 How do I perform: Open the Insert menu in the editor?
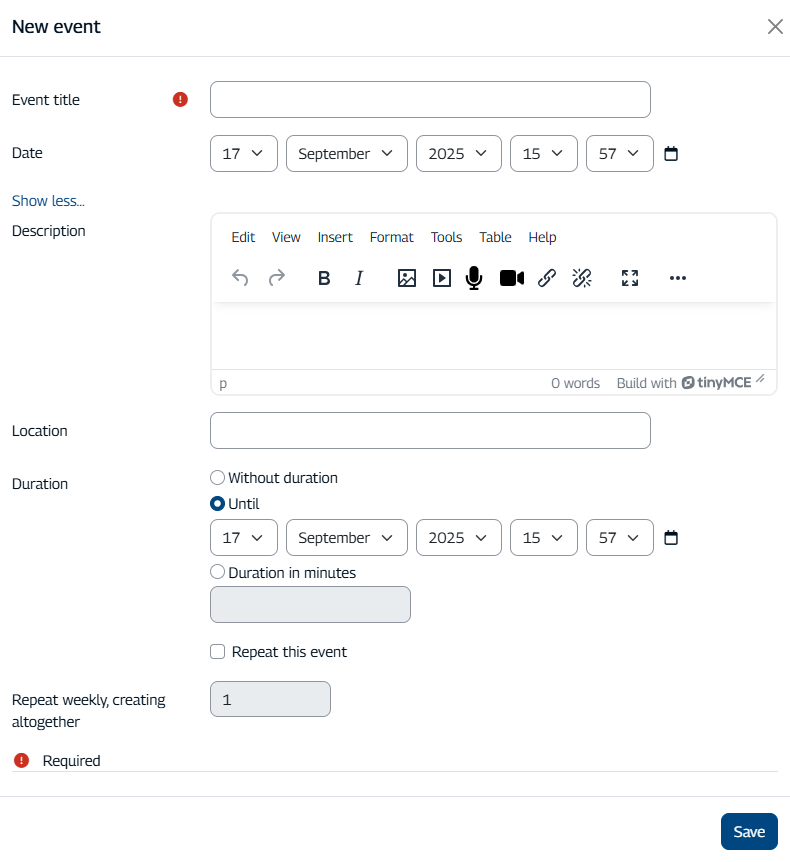pyautogui.click(x=335, y=237)
